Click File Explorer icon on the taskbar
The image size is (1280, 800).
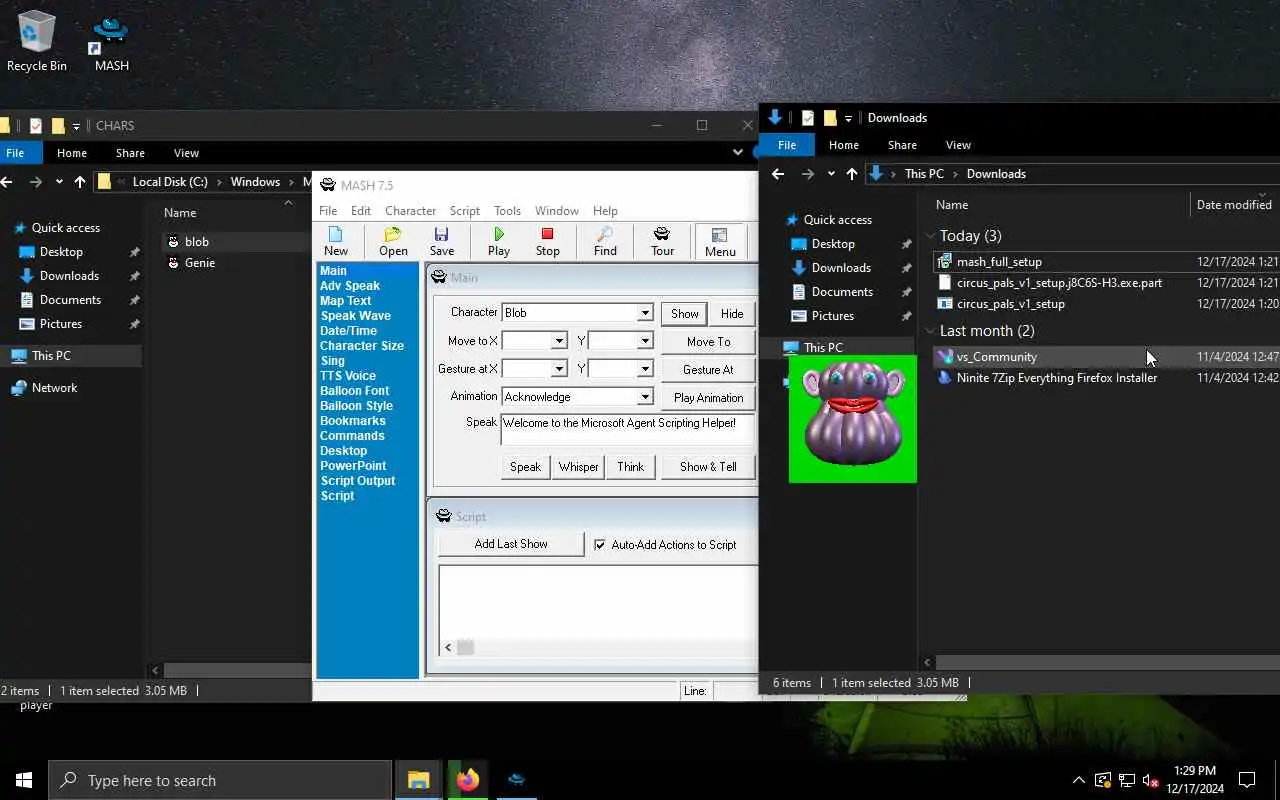pyautogui.click(x=418, y=780)
